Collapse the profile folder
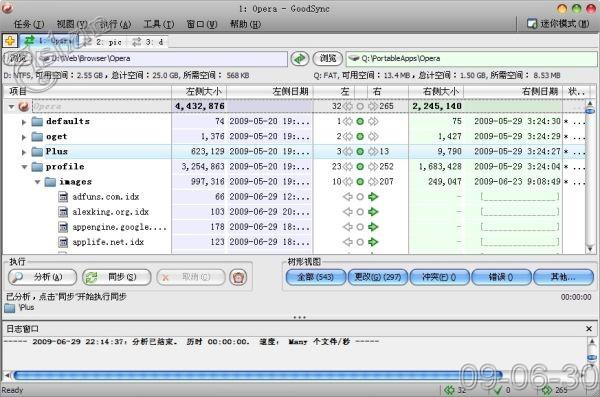 tap(24, 167)
